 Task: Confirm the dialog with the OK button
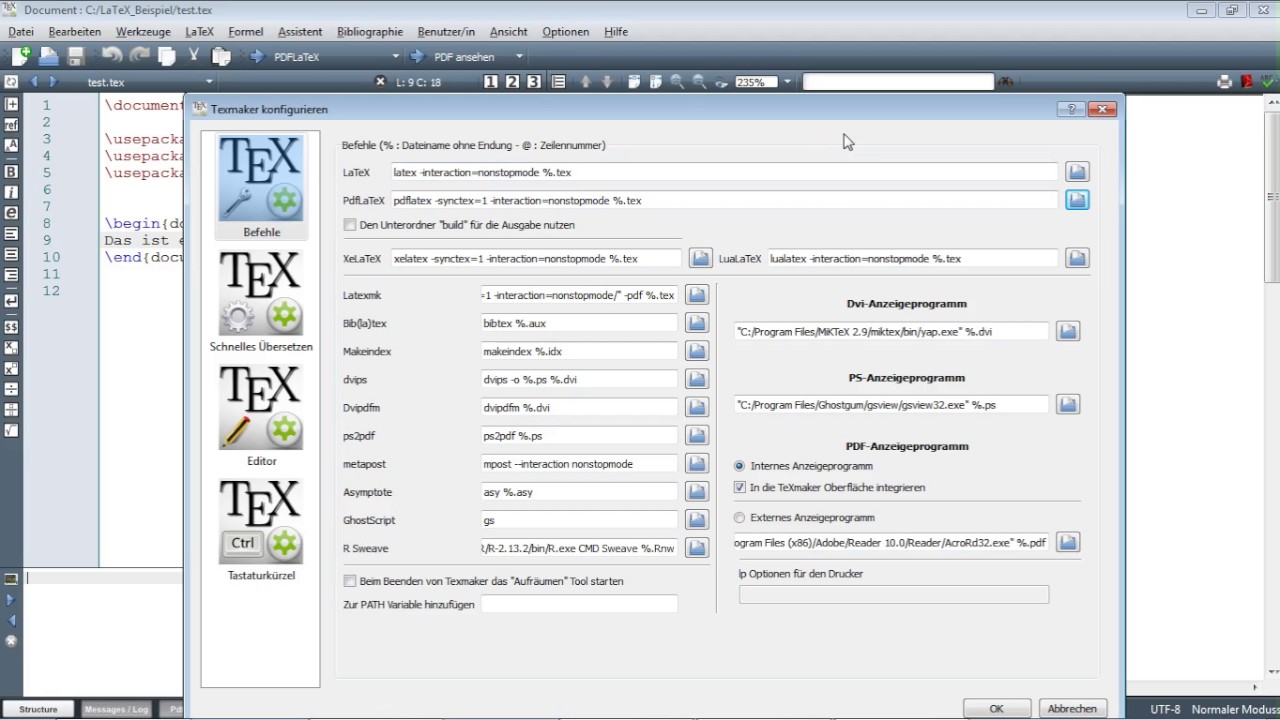pos(996,708)
